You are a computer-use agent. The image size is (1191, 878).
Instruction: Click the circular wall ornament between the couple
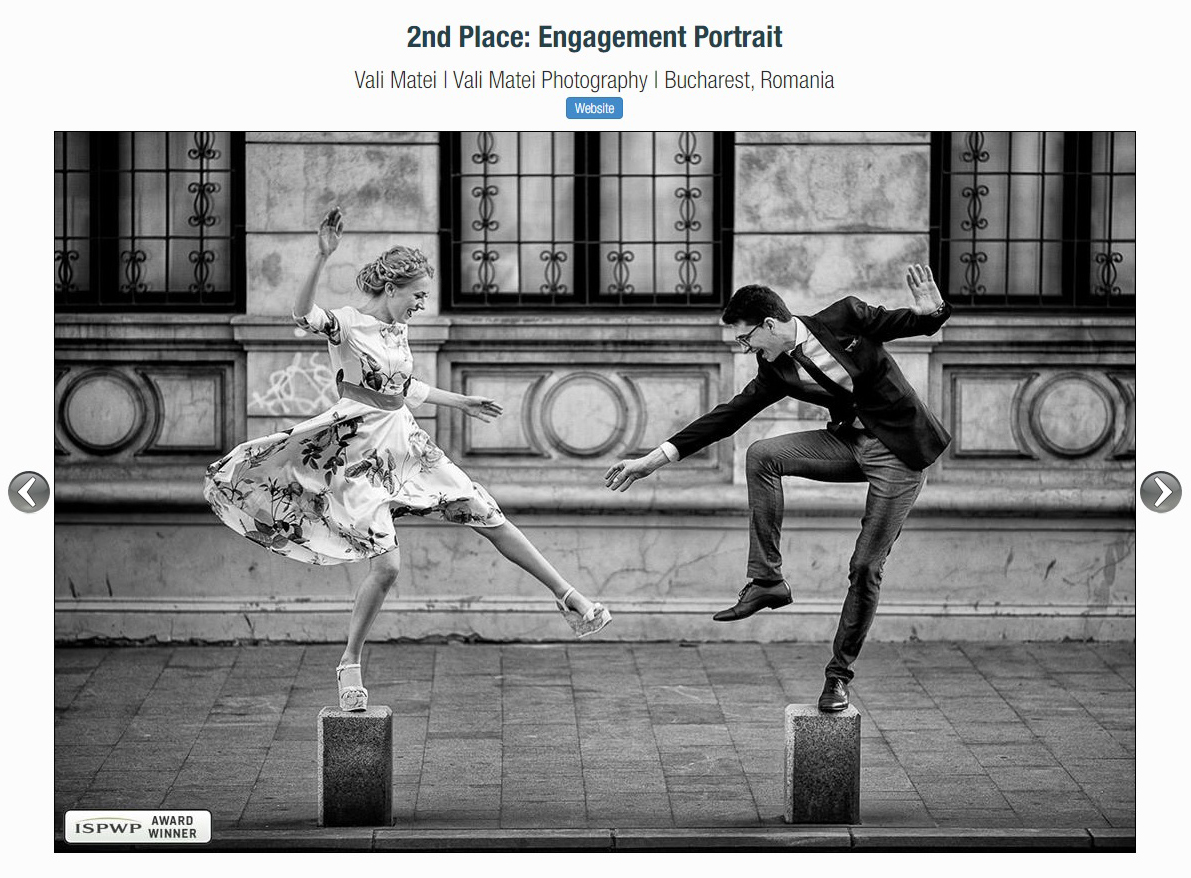click(584, 412)
